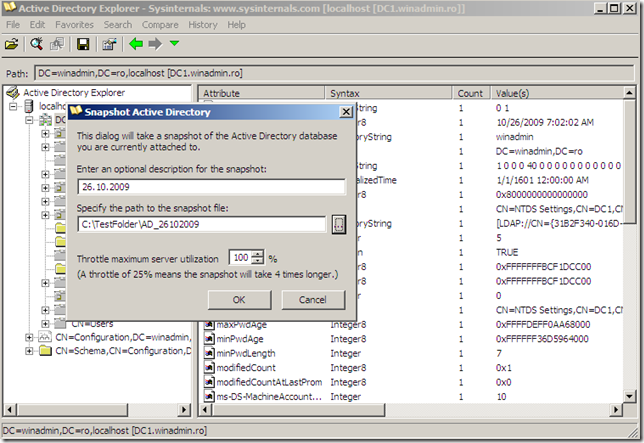The height and width of the screenshot is (443, 644).
Task: Click attribute pane horizontal scroll right arrow
Action: (x=616, y=409)
